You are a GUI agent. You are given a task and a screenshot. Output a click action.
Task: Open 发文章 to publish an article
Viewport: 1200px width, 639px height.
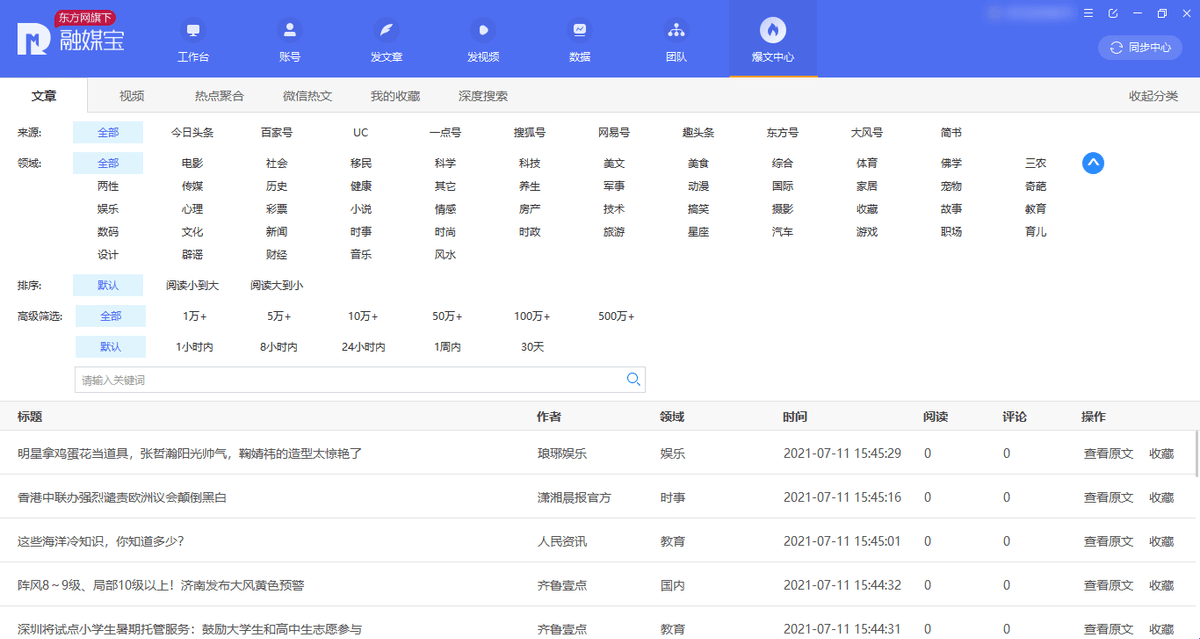click(386, 40)
